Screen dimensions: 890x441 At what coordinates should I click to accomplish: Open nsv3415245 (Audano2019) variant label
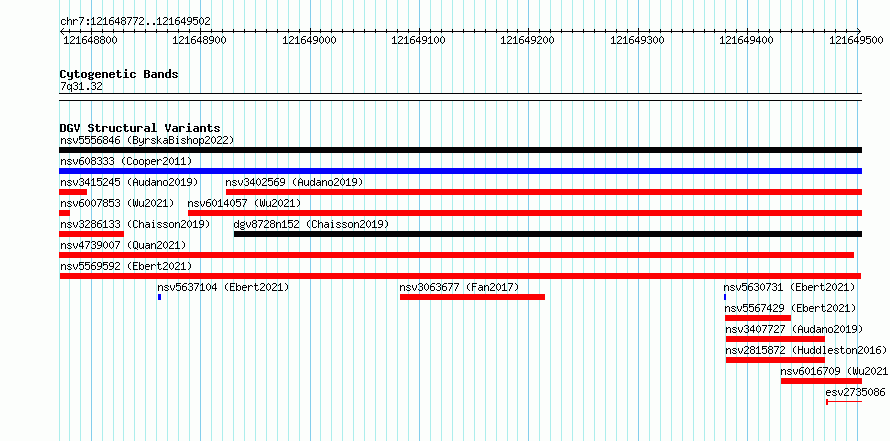129,182
